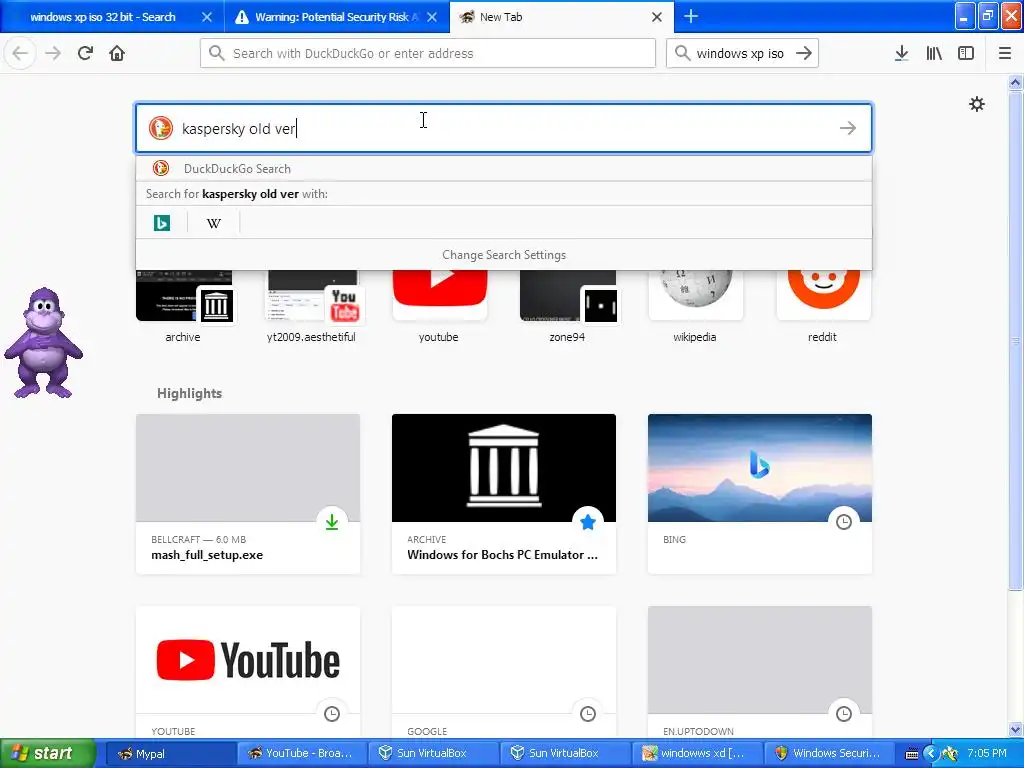Open the Windows start button

(x=47, y=753)
